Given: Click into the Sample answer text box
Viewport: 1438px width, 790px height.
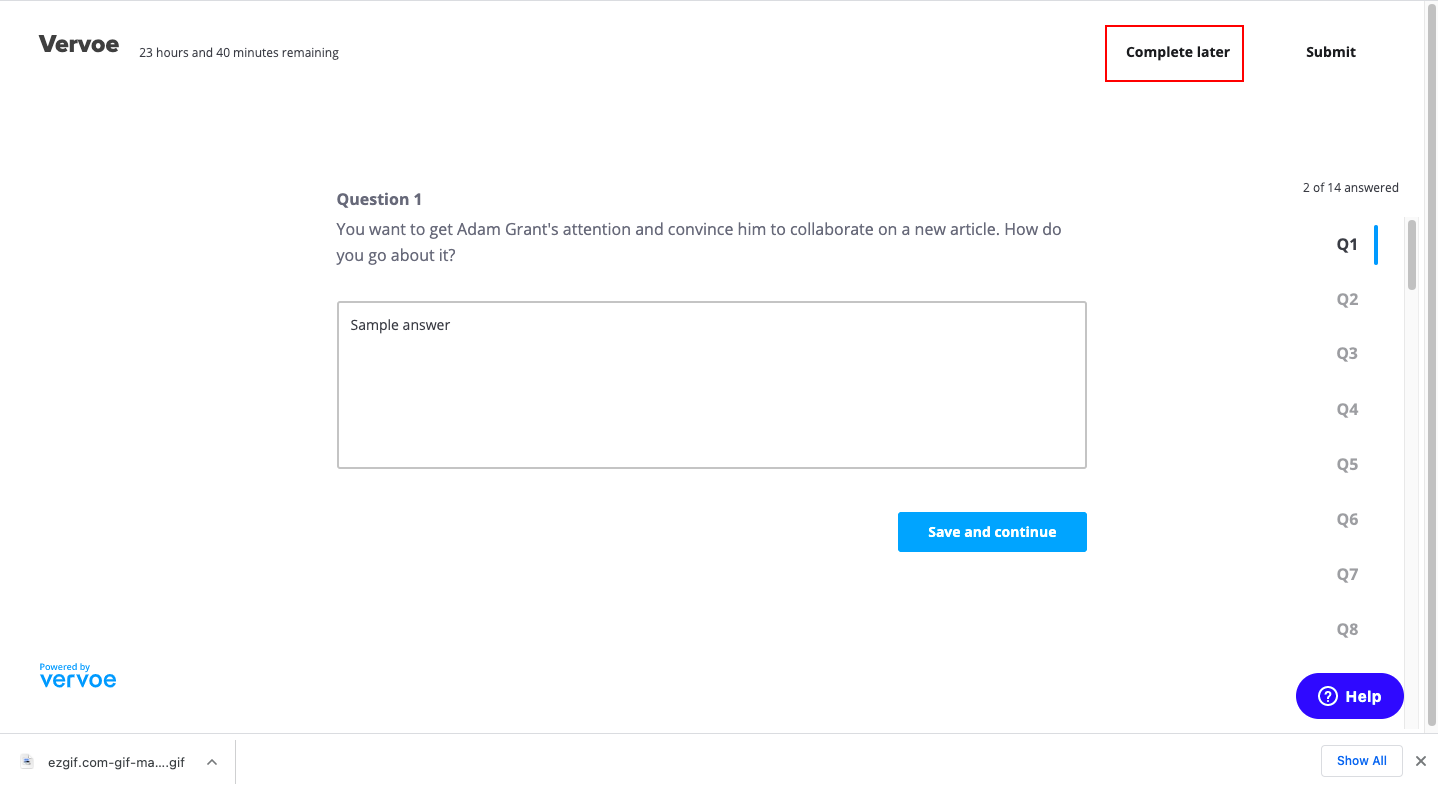Looking at the screenshot, I should (x=712, y=385).
